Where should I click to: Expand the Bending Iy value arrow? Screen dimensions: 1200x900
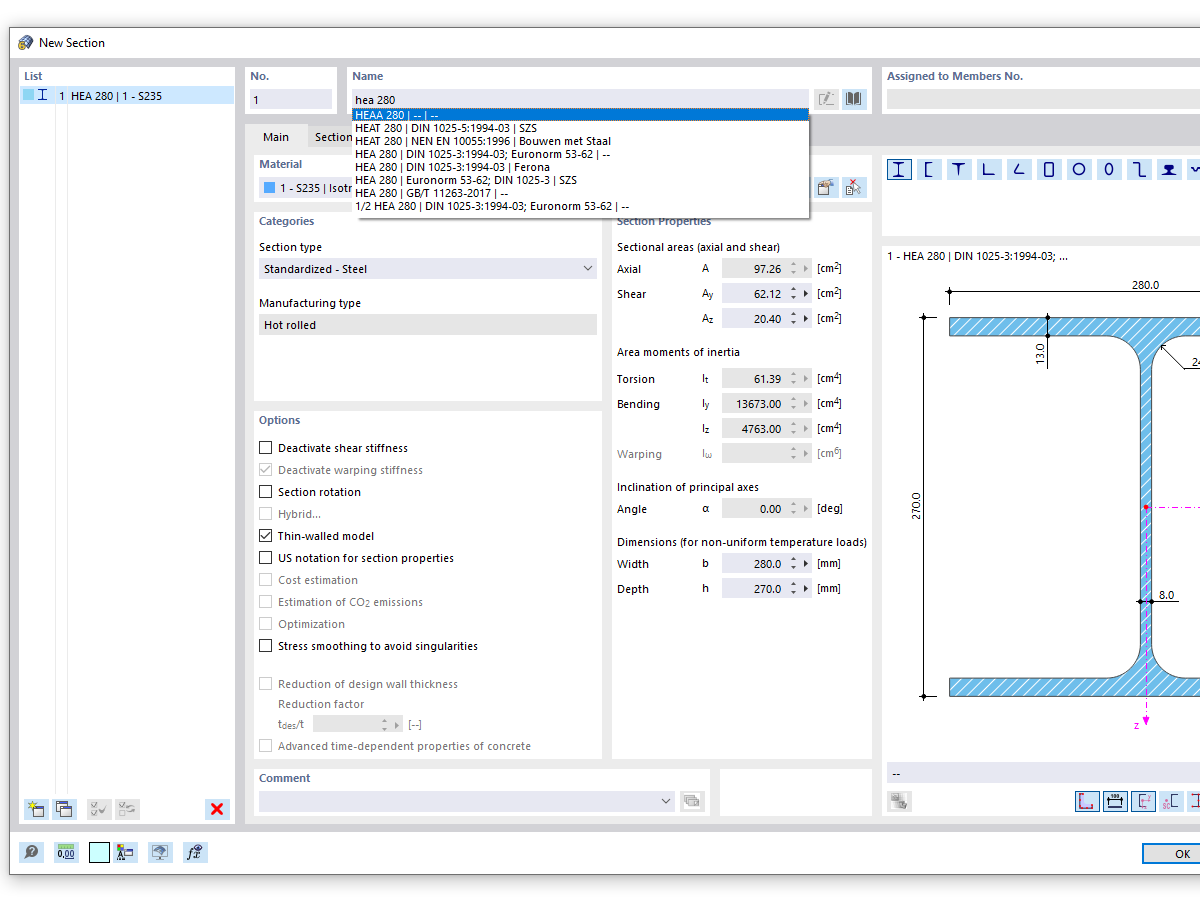coord(807,404)
